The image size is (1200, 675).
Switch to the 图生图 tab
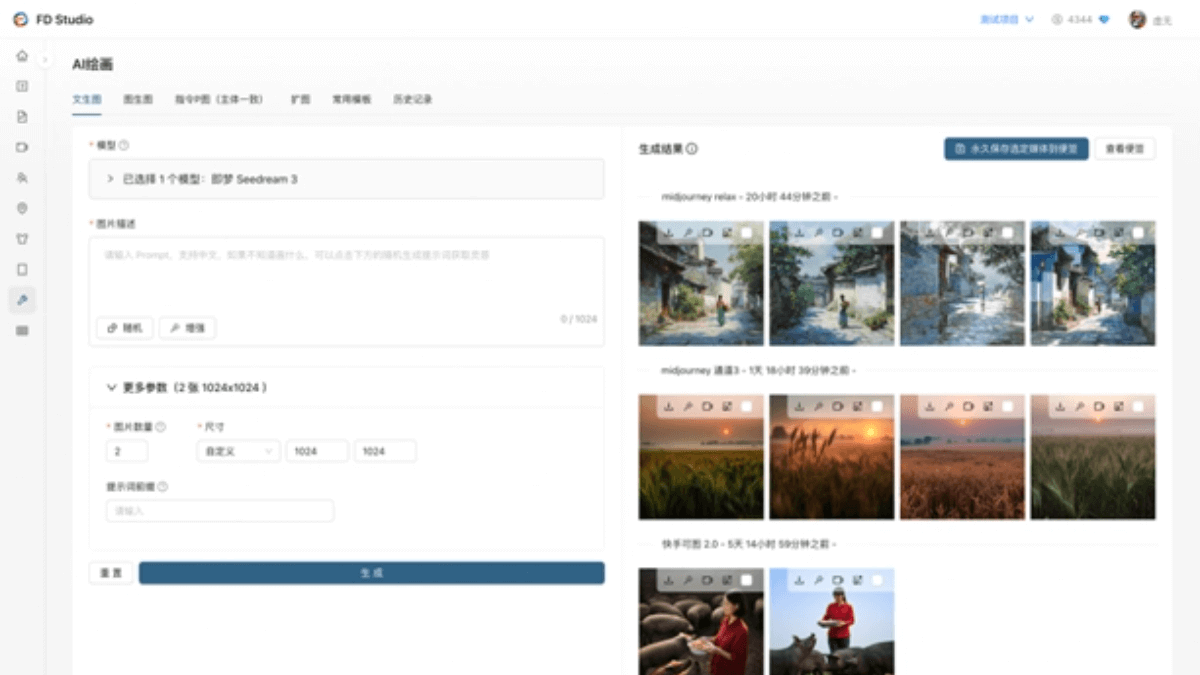[138, 100]
